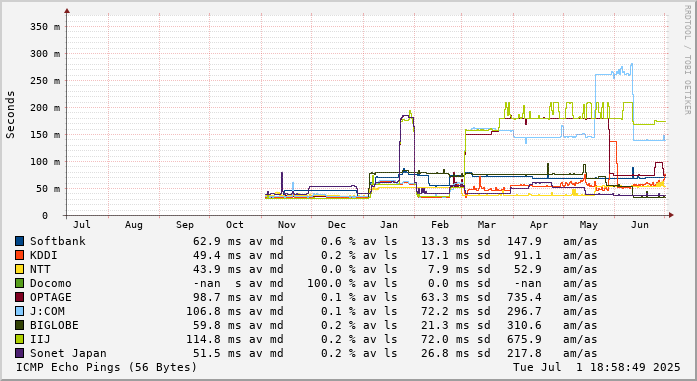Viewport: 697px width, 381px height.
Task: Click the Nov x-axis month label
Action: coord(287,225)
